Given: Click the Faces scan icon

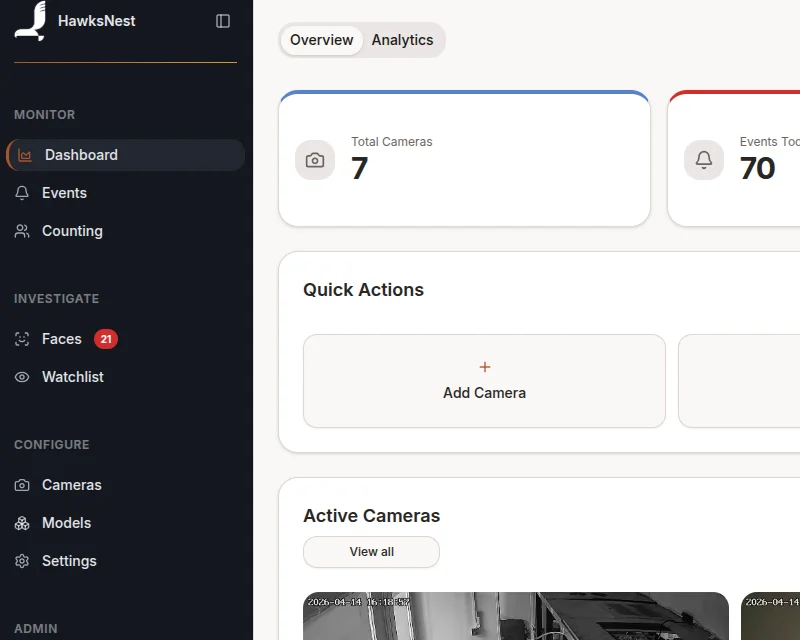Looking at the screenshot, I should pos(22,339).
